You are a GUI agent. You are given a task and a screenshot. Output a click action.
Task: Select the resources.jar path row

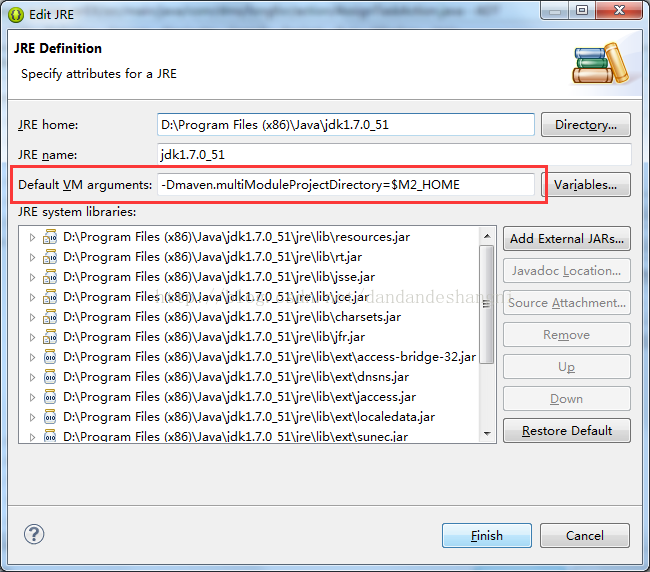pos(236,237)
